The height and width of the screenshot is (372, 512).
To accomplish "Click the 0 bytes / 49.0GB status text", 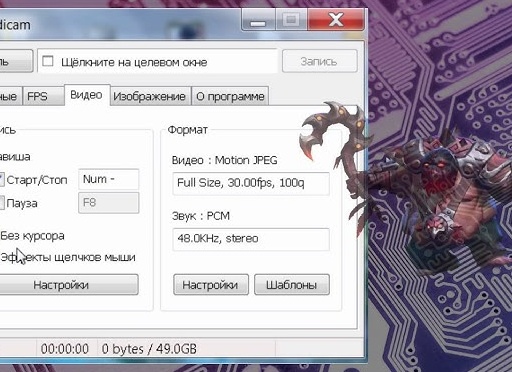I will 149,349.
